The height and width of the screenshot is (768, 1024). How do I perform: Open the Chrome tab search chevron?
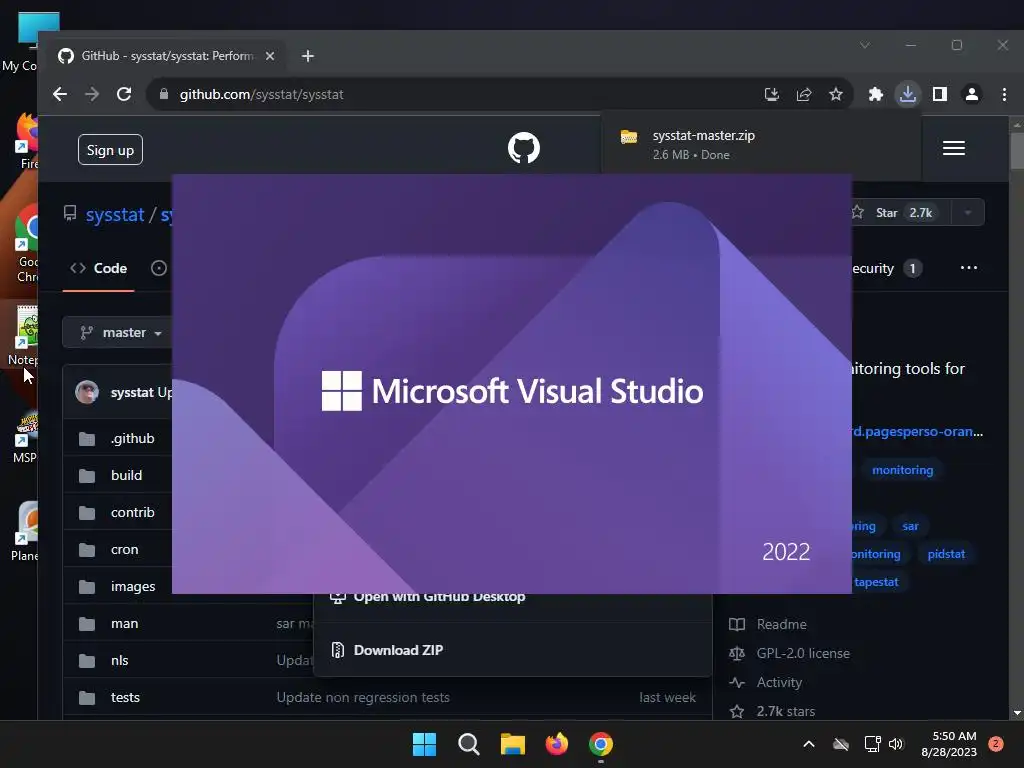[x=865, y=45]
